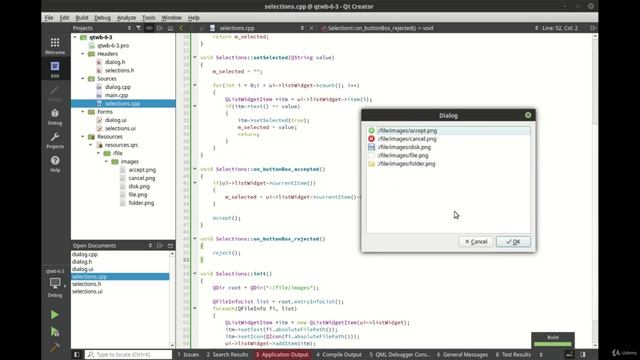The height and width of the screenshot is (360, 640).
Task: Select cancel.png in project tree
Action: click(x=142, y=178)
